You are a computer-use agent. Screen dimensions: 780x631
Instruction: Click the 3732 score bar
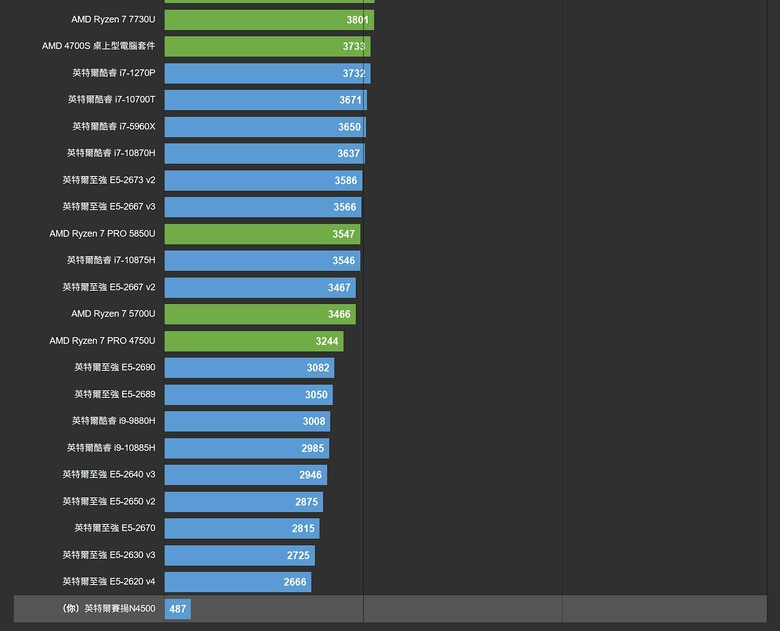coord(268,73)
